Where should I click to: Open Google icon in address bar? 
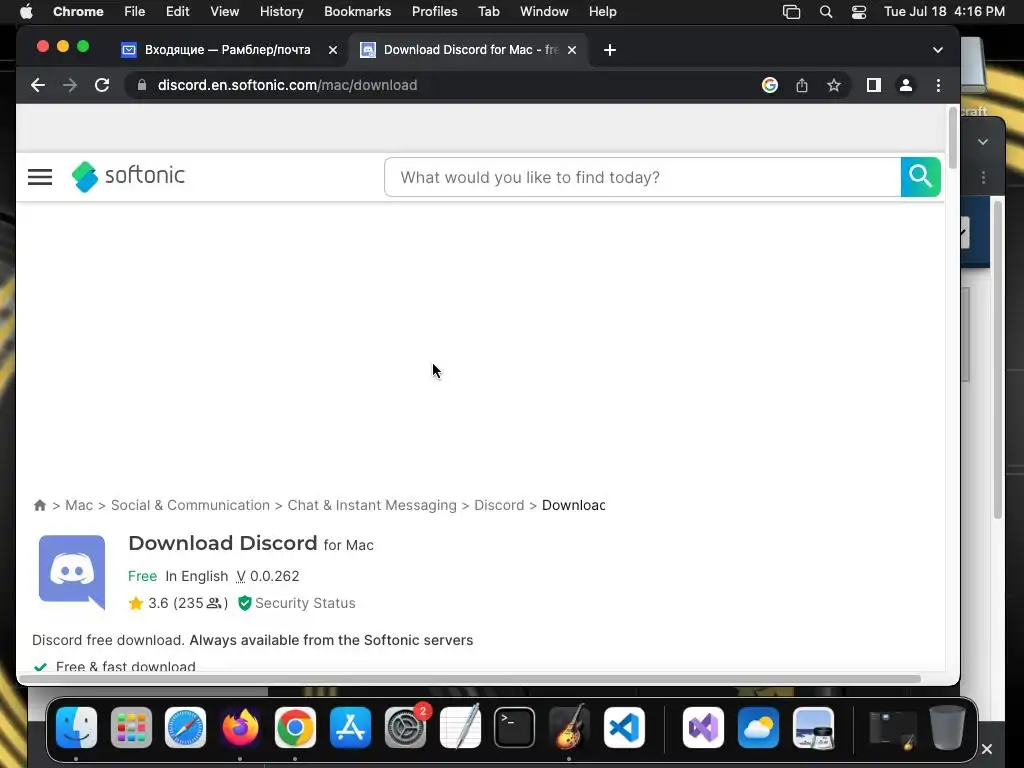click(770, 85)
